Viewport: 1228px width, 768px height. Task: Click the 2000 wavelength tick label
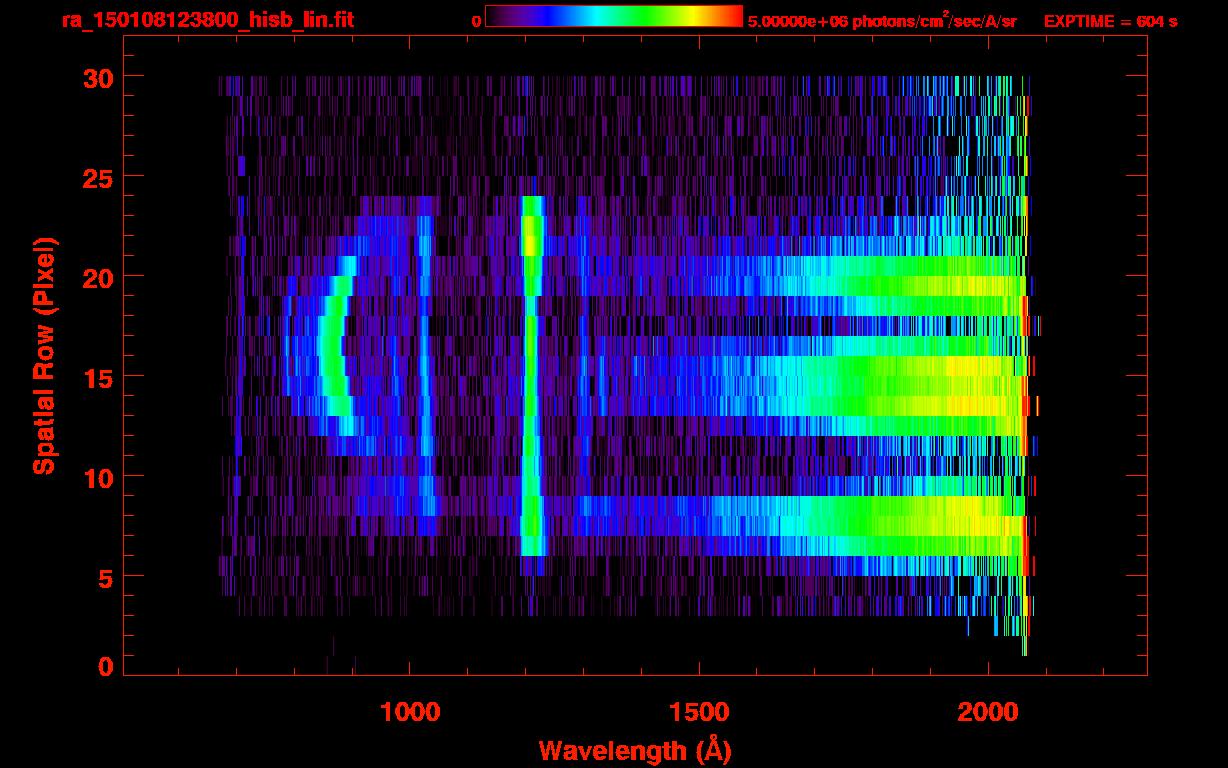988,712
